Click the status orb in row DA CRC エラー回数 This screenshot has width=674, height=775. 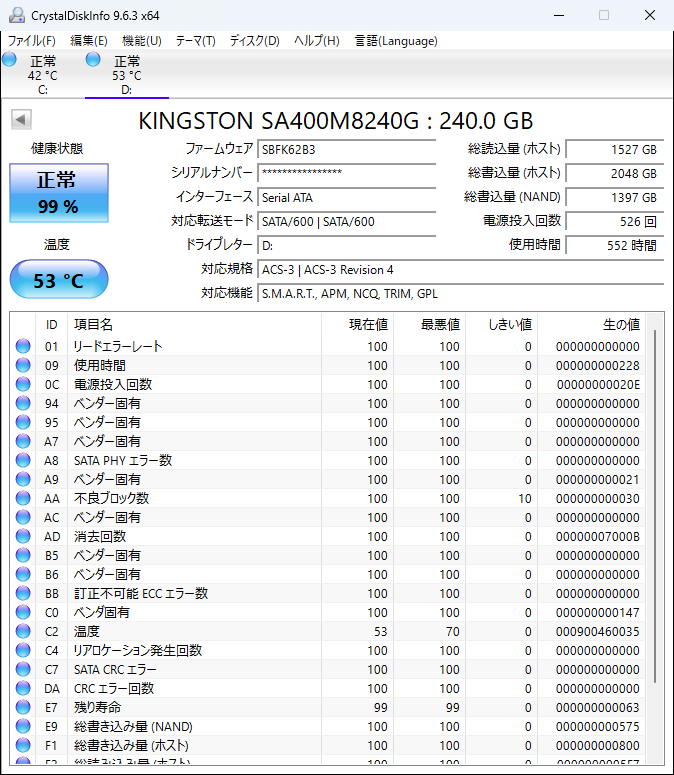tap(23, 688)
